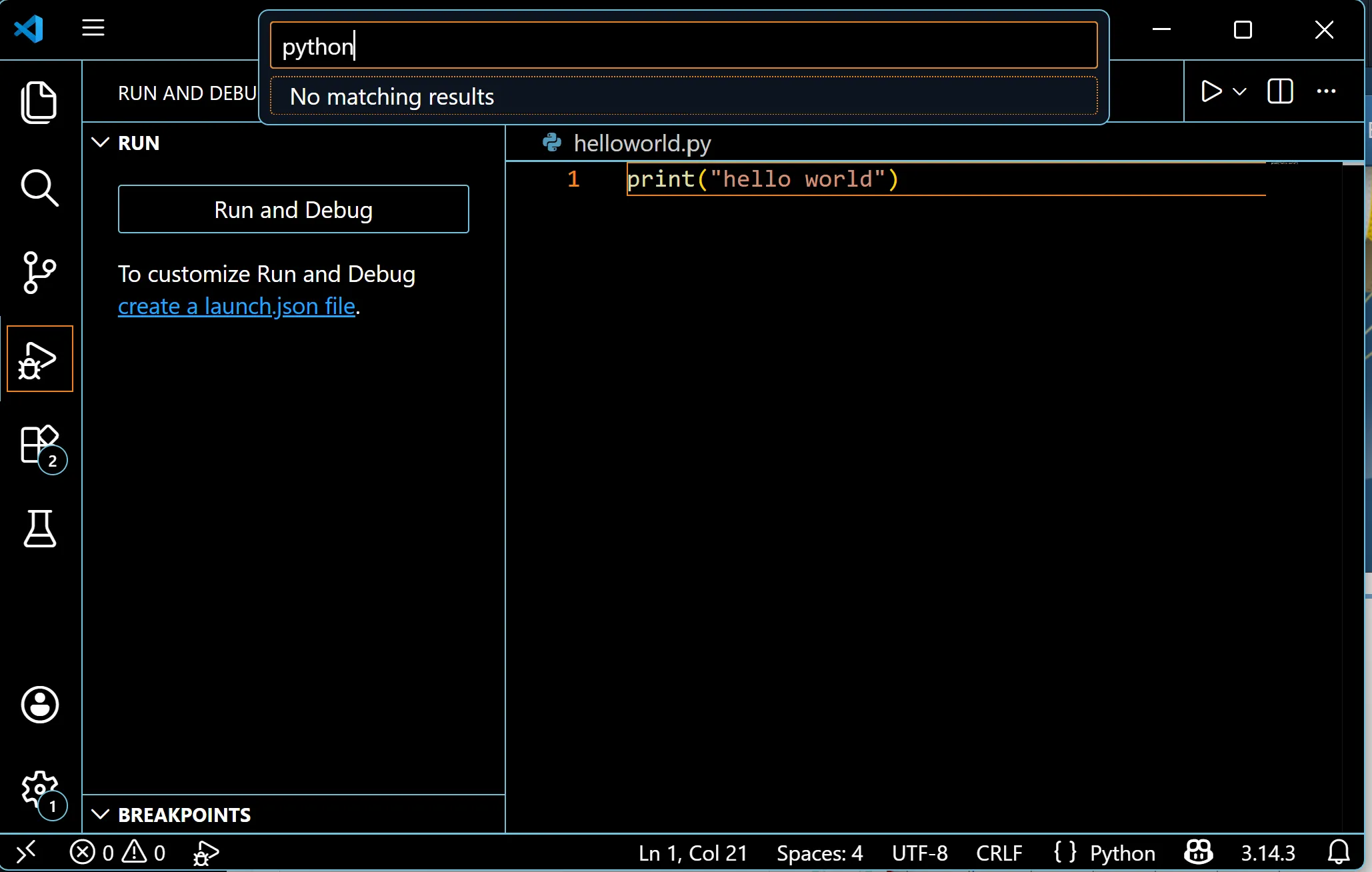Select the Run and Debug activity icon
Image resolution: width=1372 pixels, height=872 pixels.
(39, 359)
